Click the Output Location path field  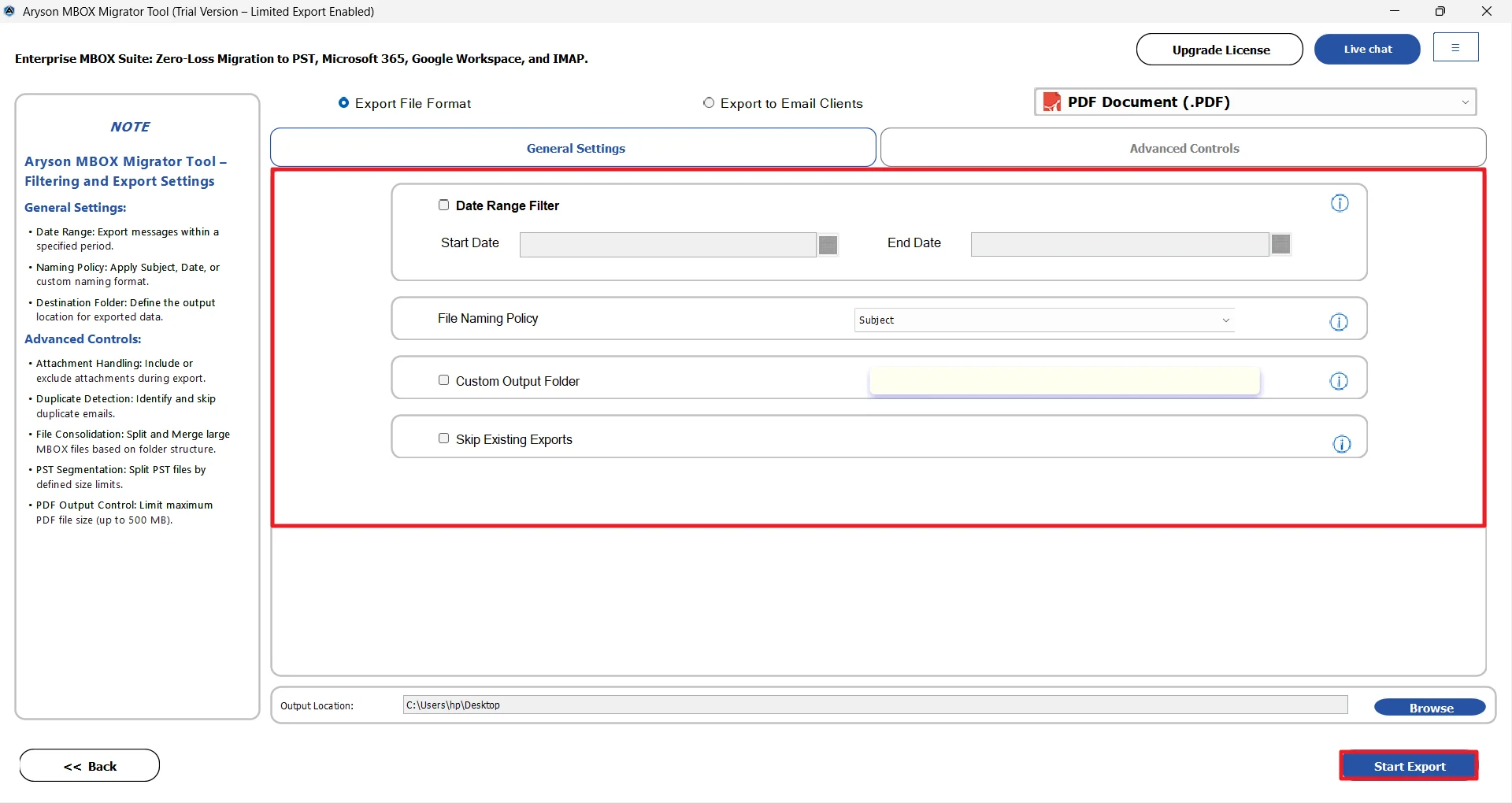(875, 705)
